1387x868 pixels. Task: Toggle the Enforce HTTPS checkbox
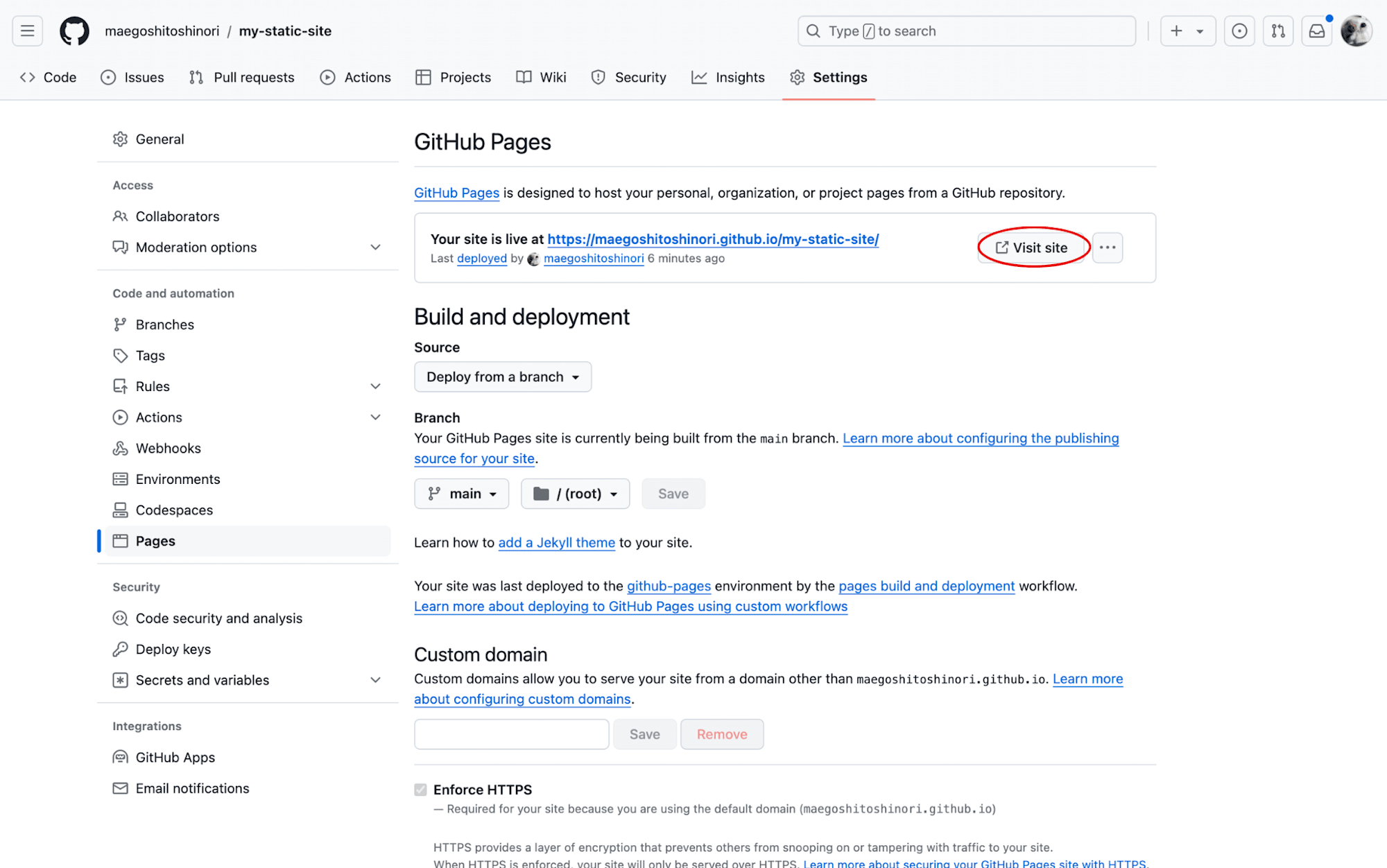pos(420,790)
